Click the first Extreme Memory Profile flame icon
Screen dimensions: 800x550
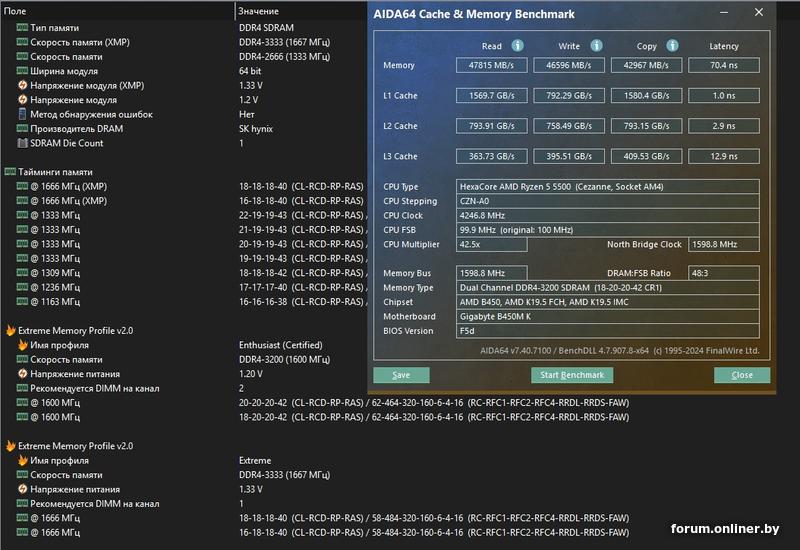point(11,331)
